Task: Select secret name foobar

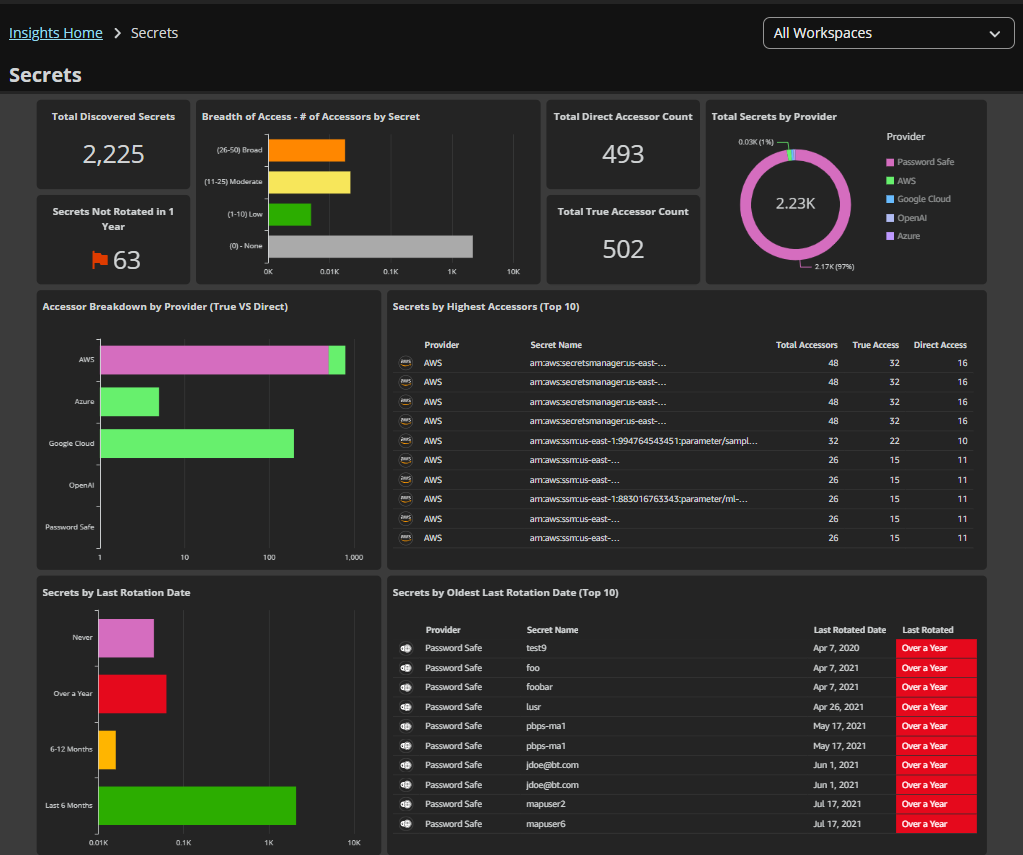Action: click(540, 687)
